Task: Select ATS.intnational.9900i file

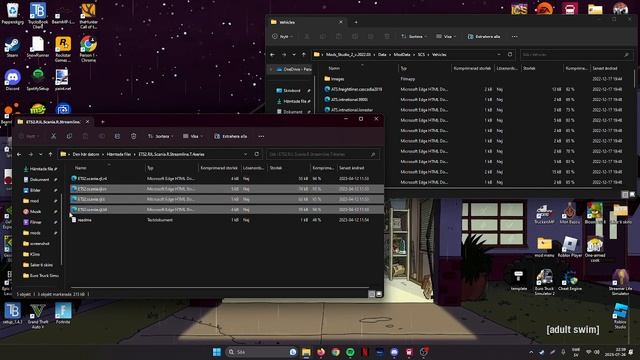Action: (349, 100)
